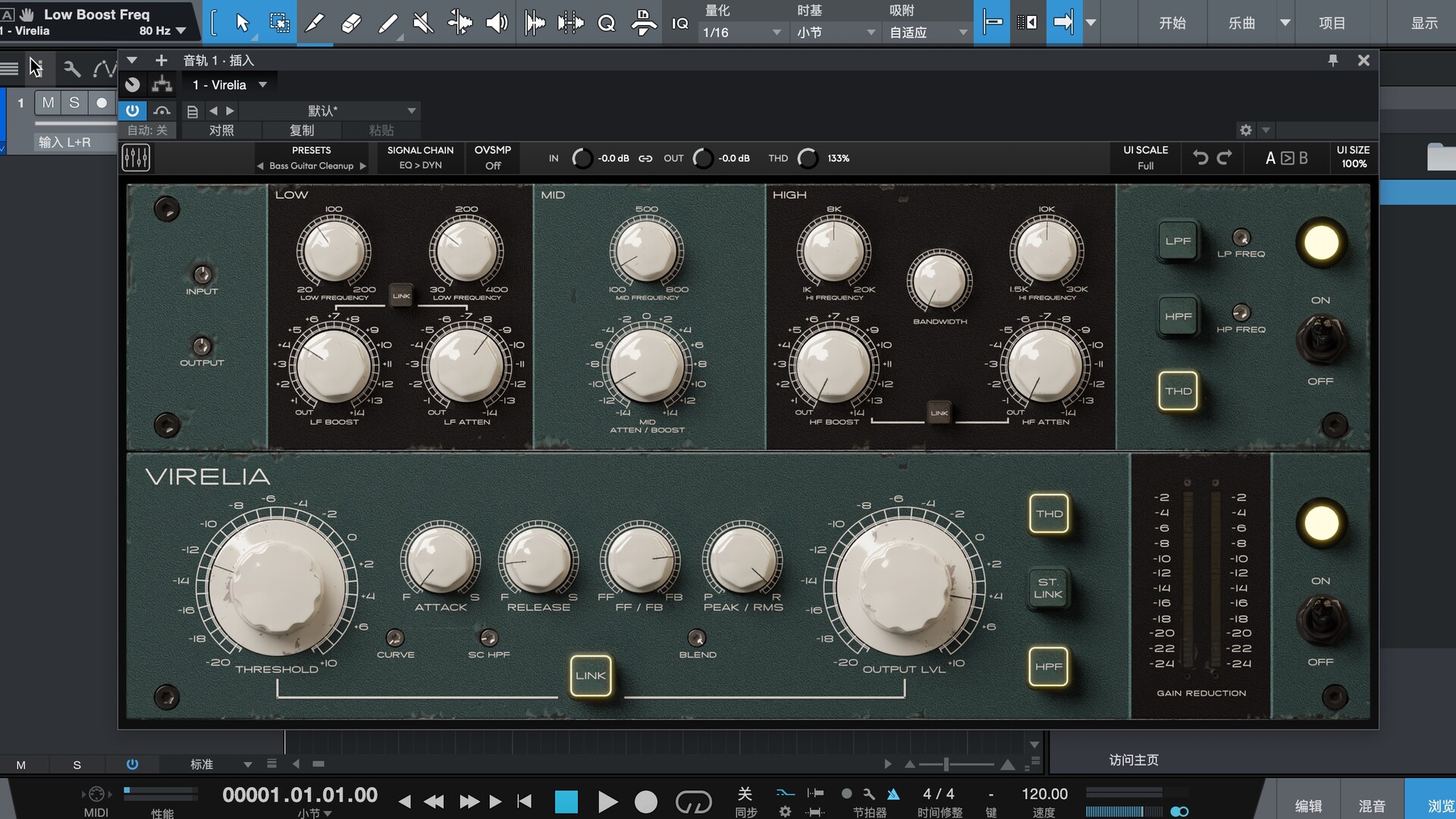This screenshot has width=1456, height=819.
Task: Open the 乐曲 tab
Action: click(x=1241, y=23)
